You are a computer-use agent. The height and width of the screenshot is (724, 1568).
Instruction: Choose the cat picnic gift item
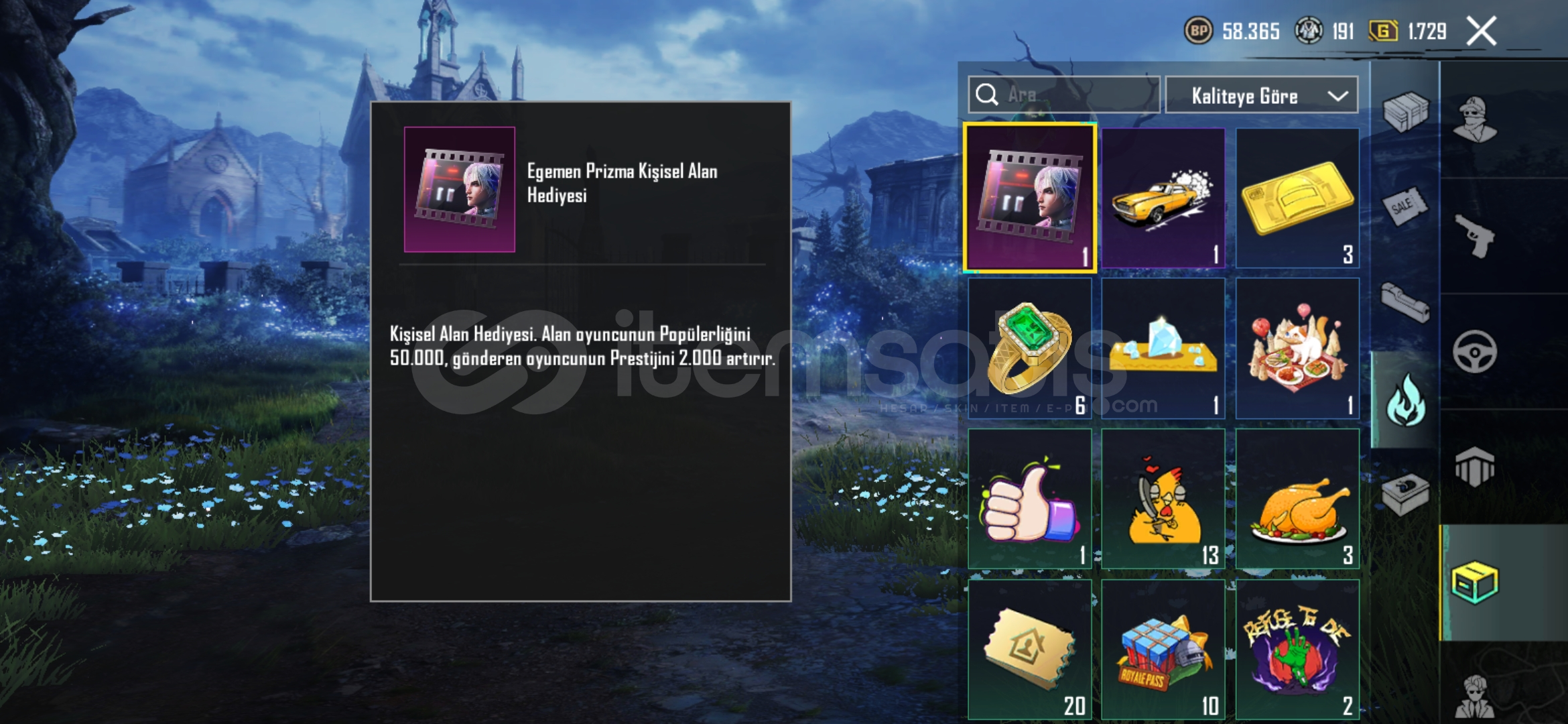(1297, 349)
